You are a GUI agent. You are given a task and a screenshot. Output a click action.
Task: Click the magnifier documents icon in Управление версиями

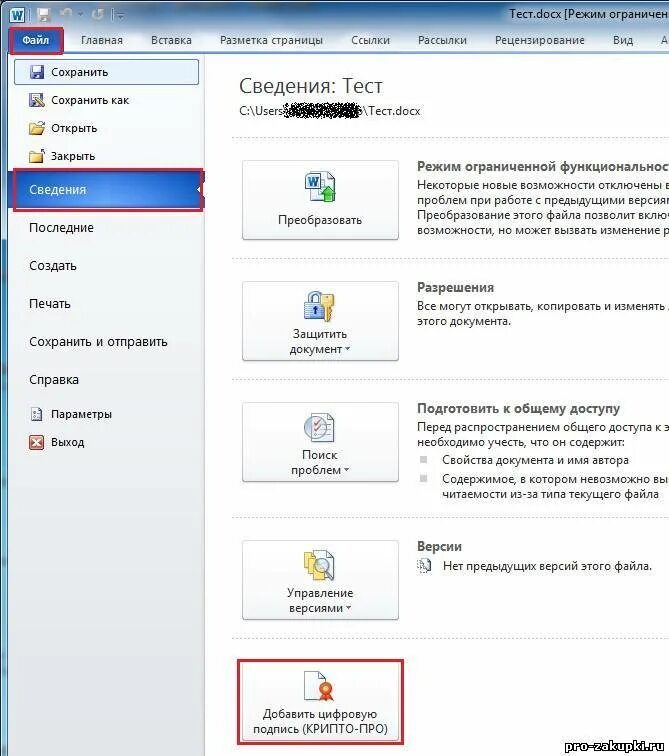tap(319, 565)
